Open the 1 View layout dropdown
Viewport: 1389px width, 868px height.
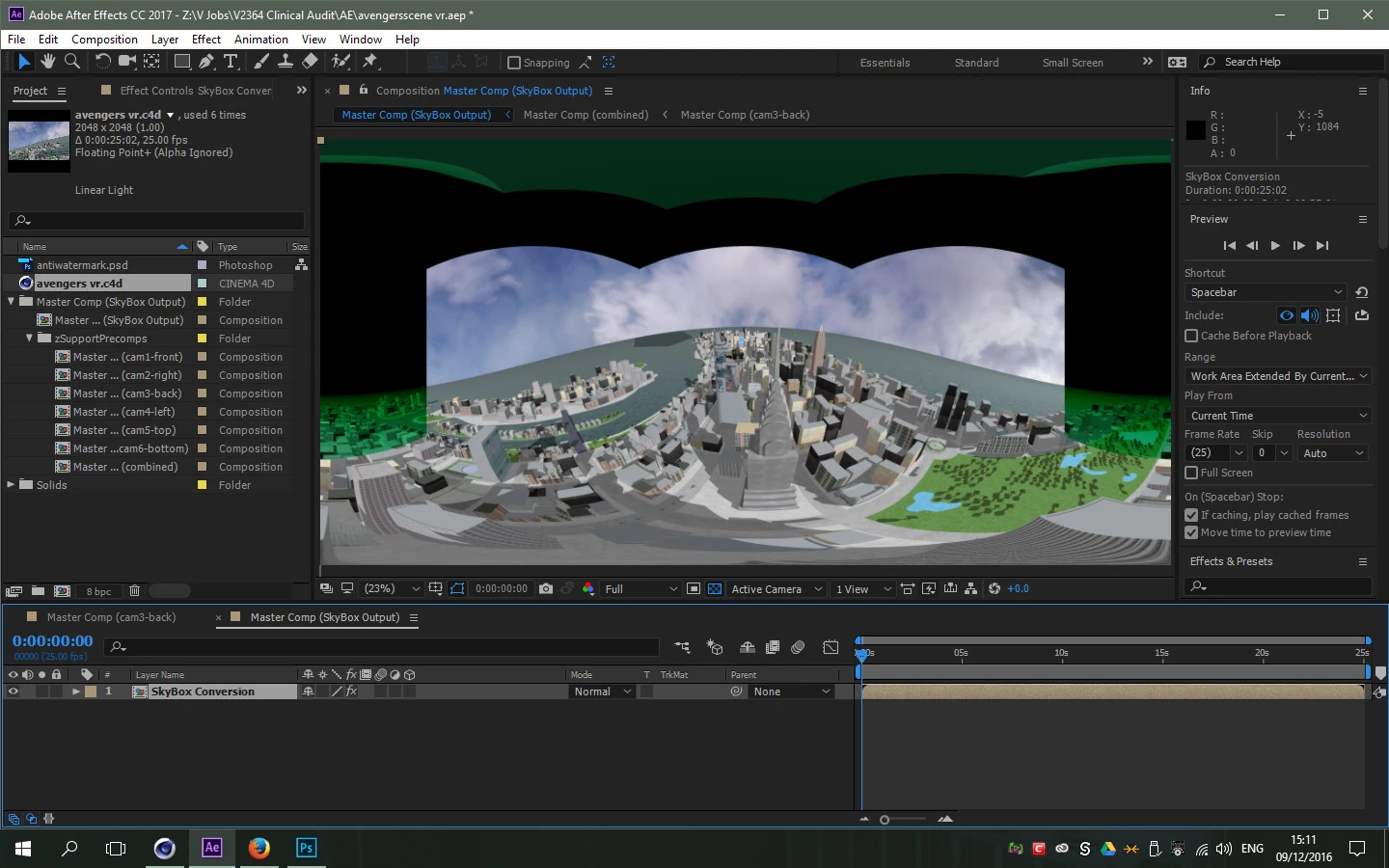863,588
